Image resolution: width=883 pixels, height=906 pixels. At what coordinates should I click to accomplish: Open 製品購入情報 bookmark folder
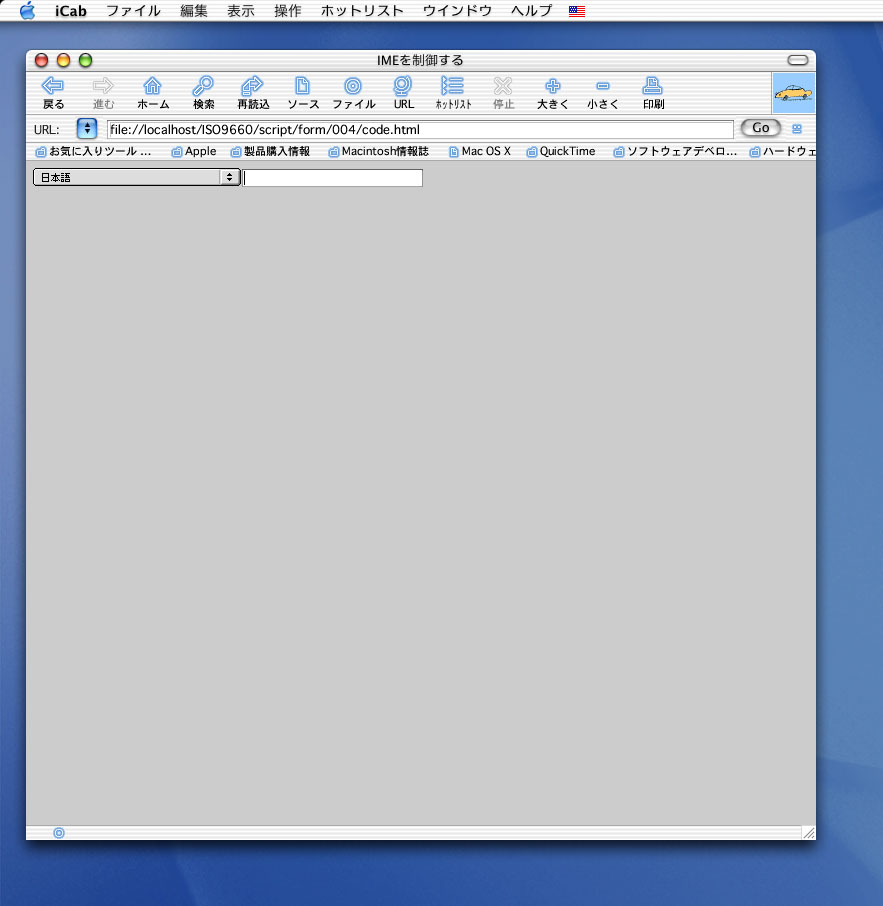270,151
